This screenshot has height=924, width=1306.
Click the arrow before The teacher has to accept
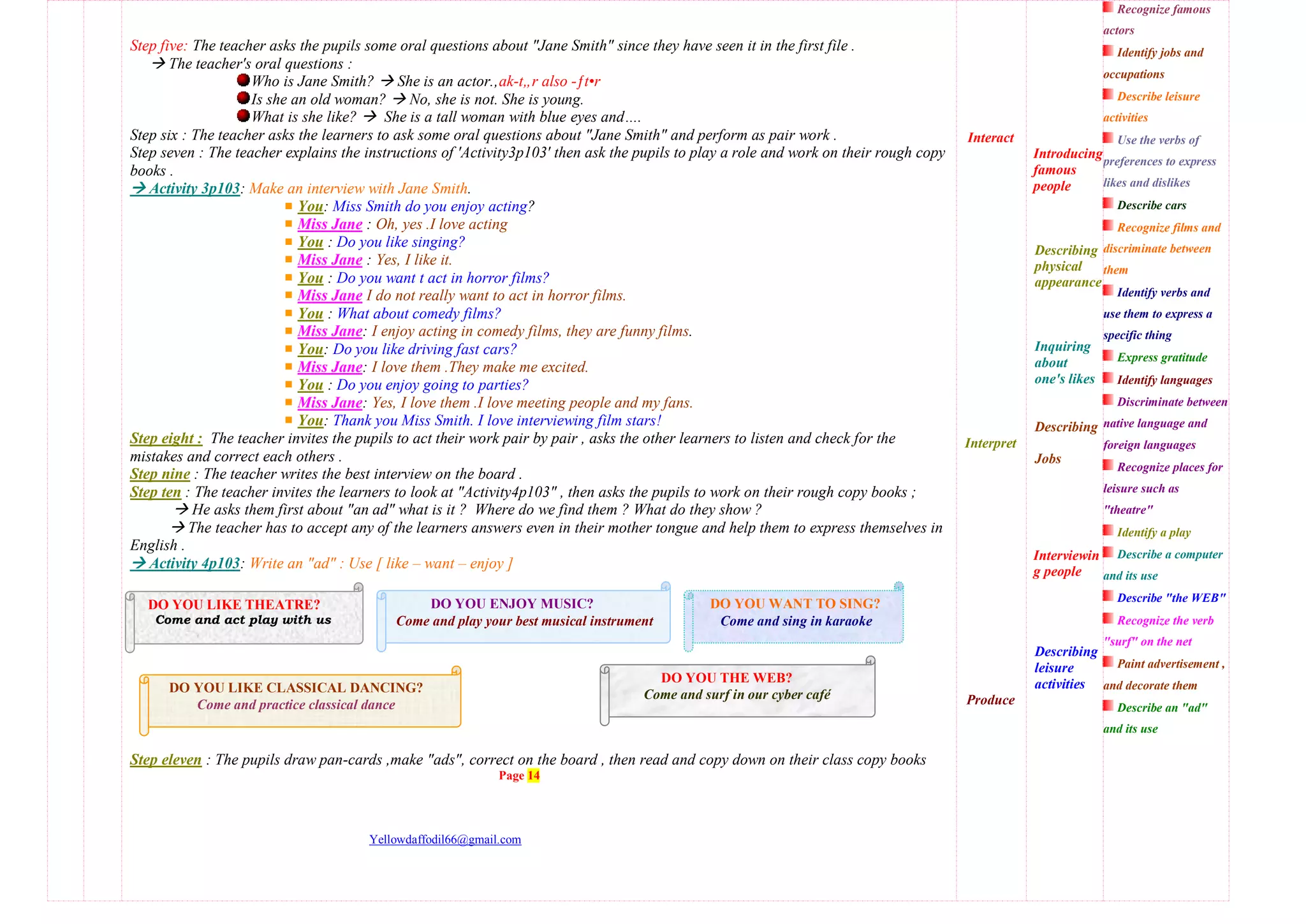pyautogui.click(x=179, y=527)
